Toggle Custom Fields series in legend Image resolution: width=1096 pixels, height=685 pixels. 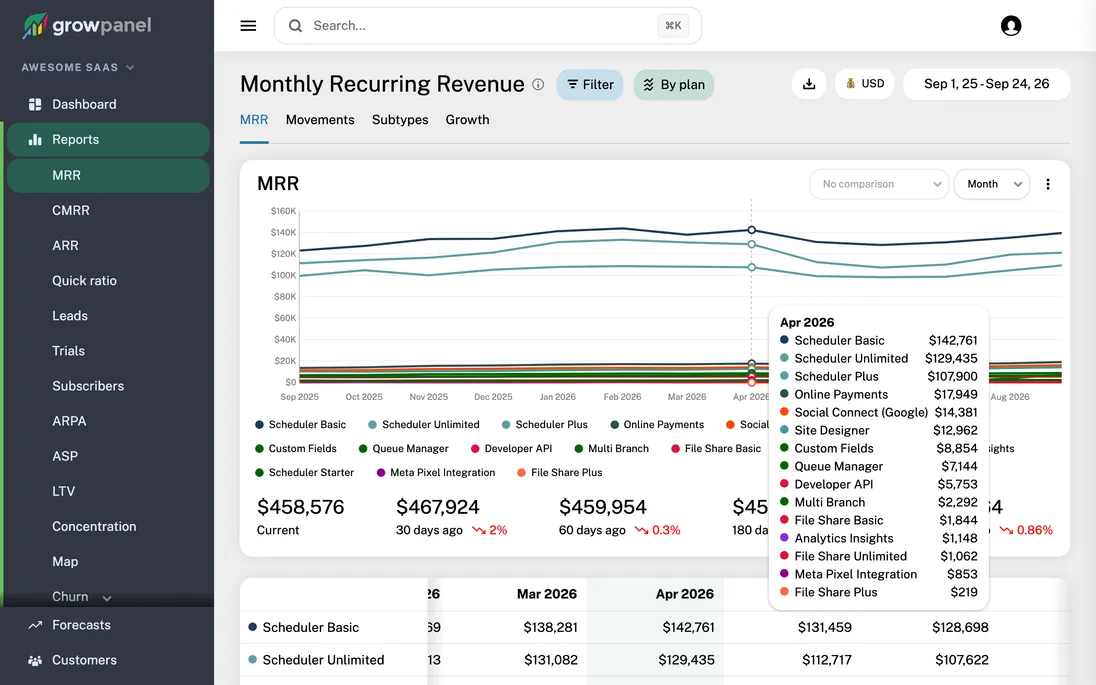point(296,448)
